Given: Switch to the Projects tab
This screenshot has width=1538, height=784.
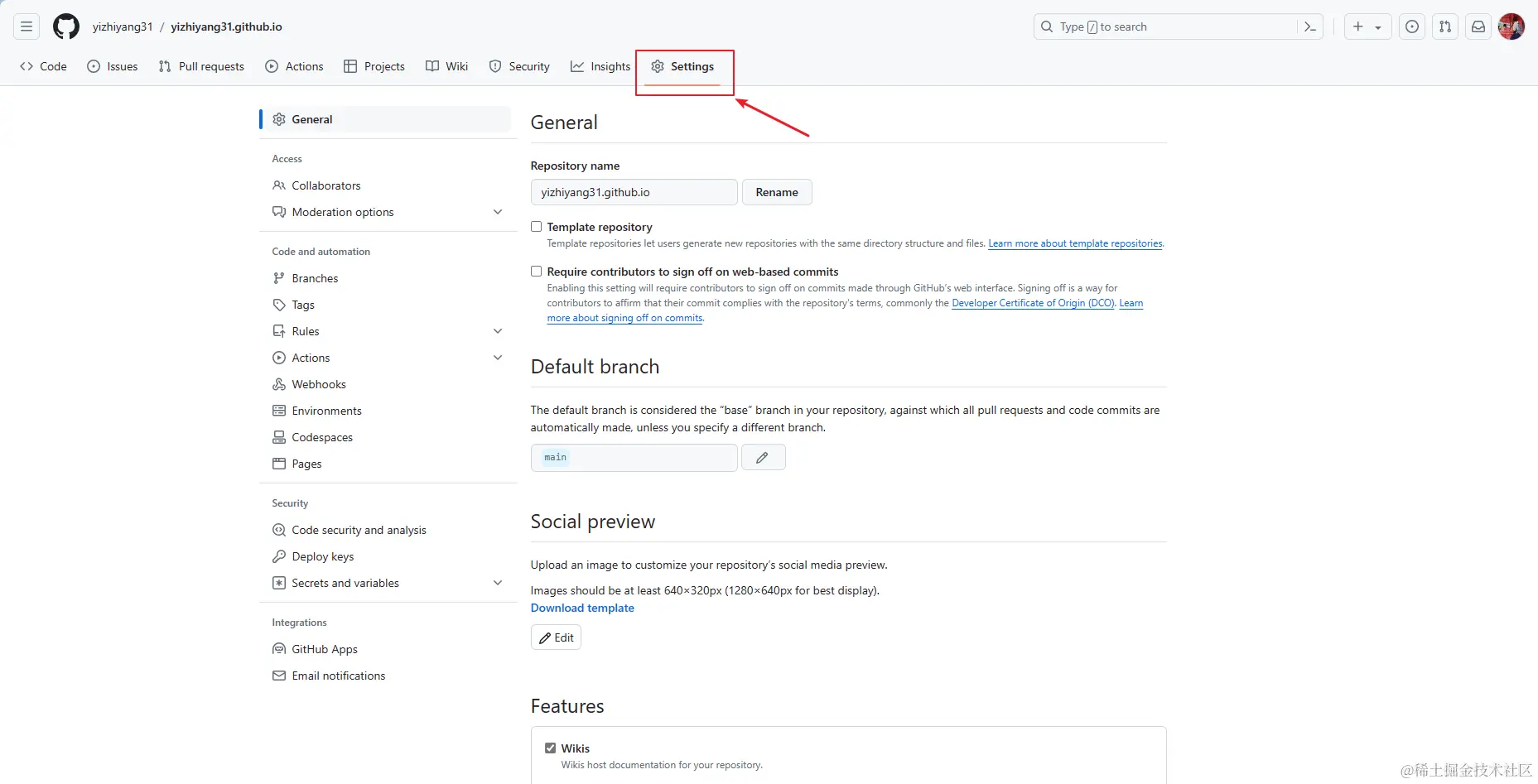Looking at the screenshot, I should 374,66.
